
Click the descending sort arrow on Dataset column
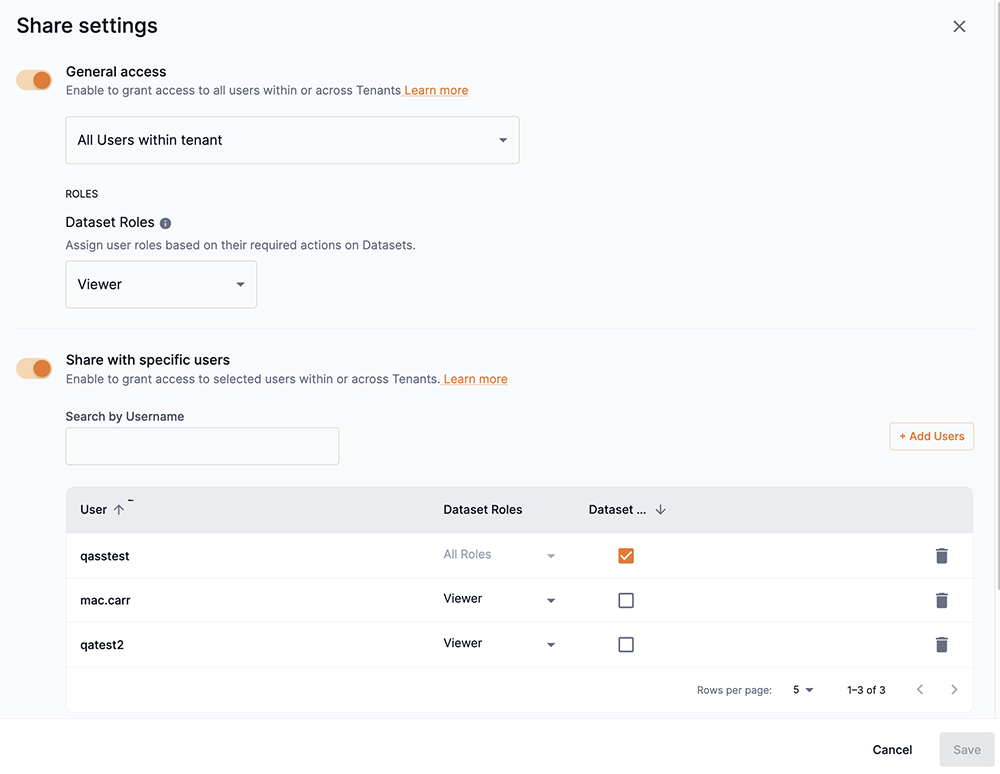pos(660,509)
